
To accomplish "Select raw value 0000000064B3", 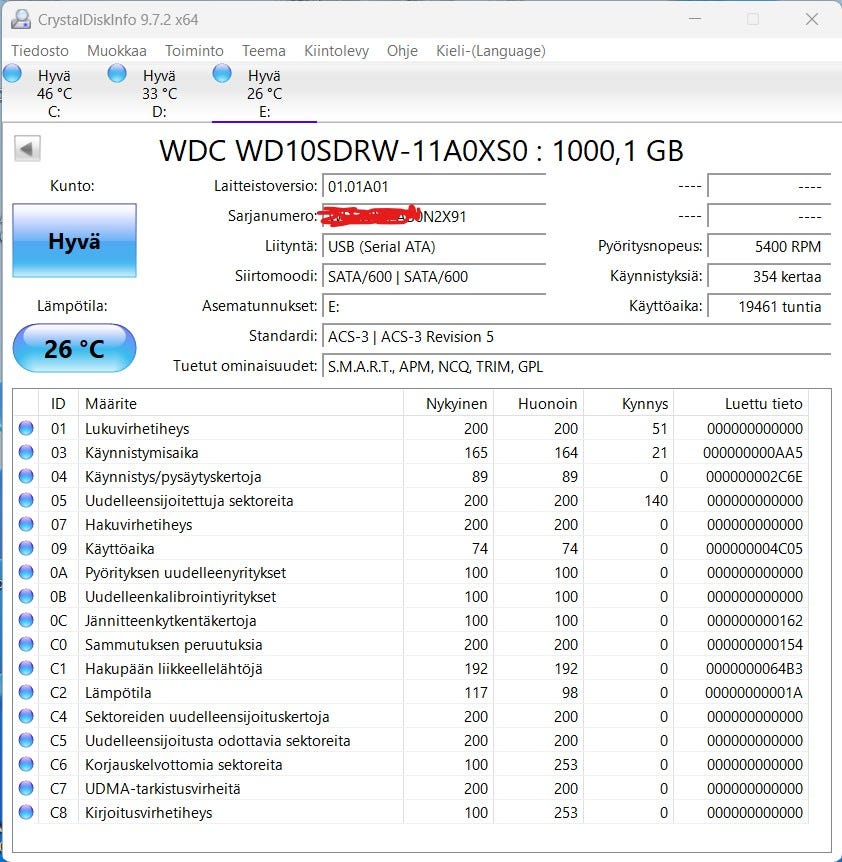I will coord(754,668).
